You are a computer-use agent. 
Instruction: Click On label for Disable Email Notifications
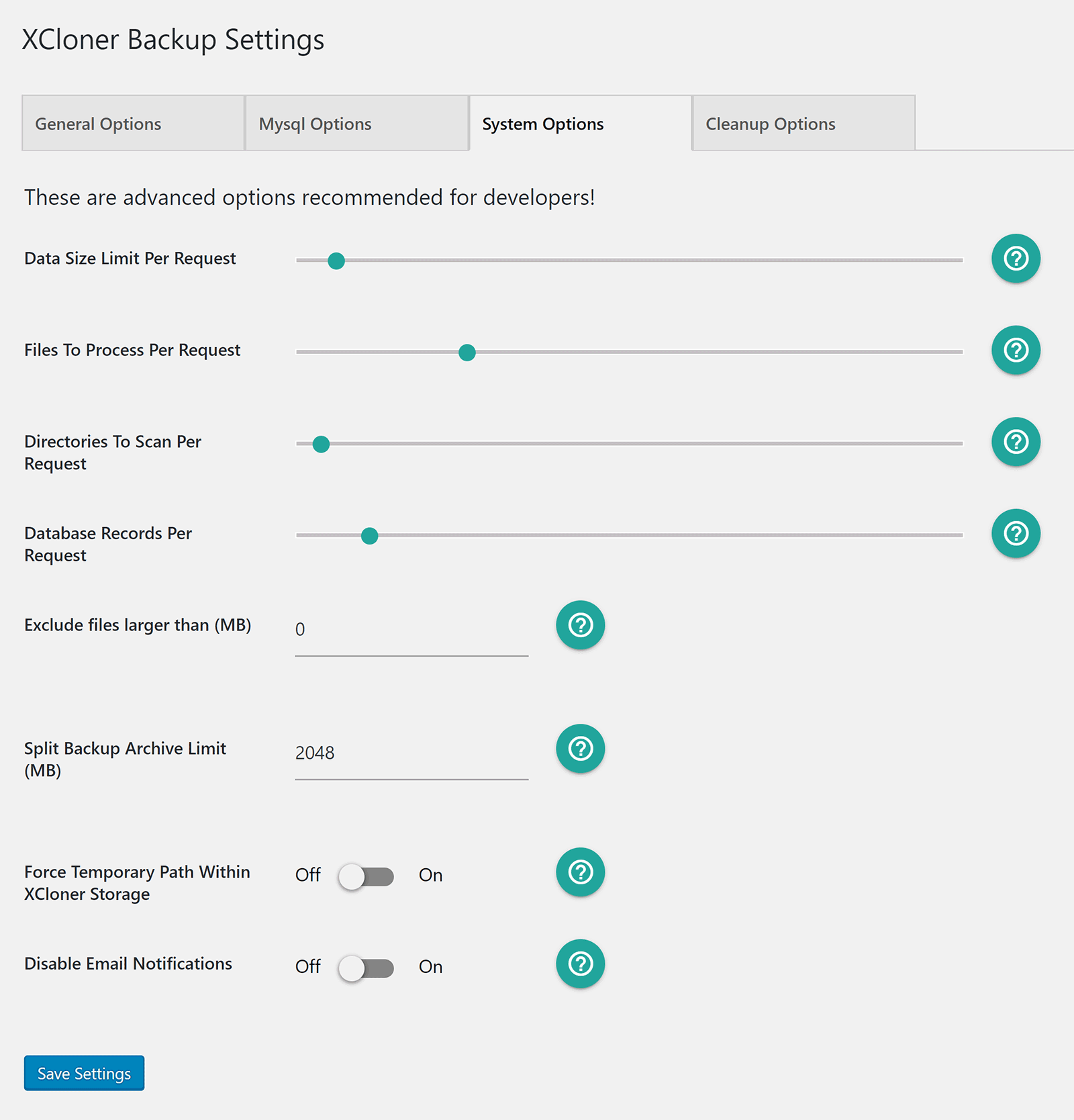(x=431, y=967)
